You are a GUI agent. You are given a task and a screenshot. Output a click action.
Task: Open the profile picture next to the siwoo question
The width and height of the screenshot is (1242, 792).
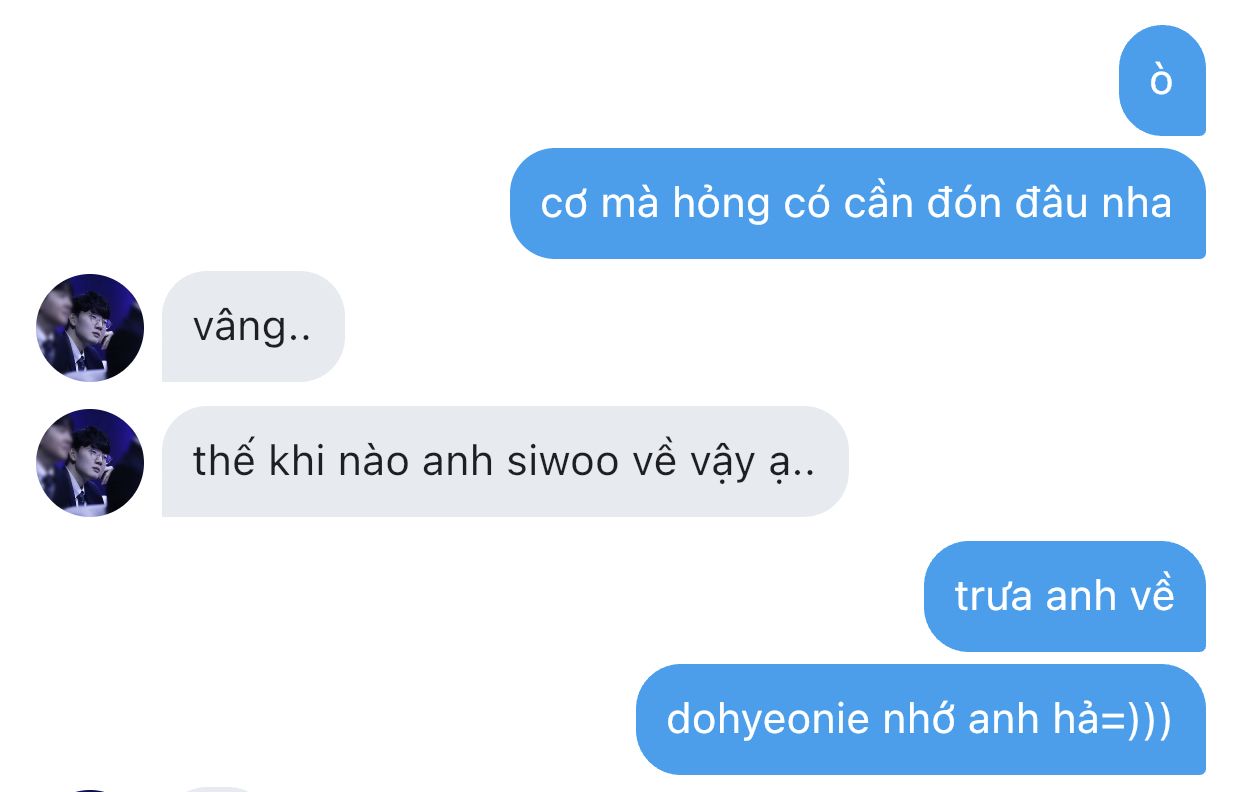(90, 462)
